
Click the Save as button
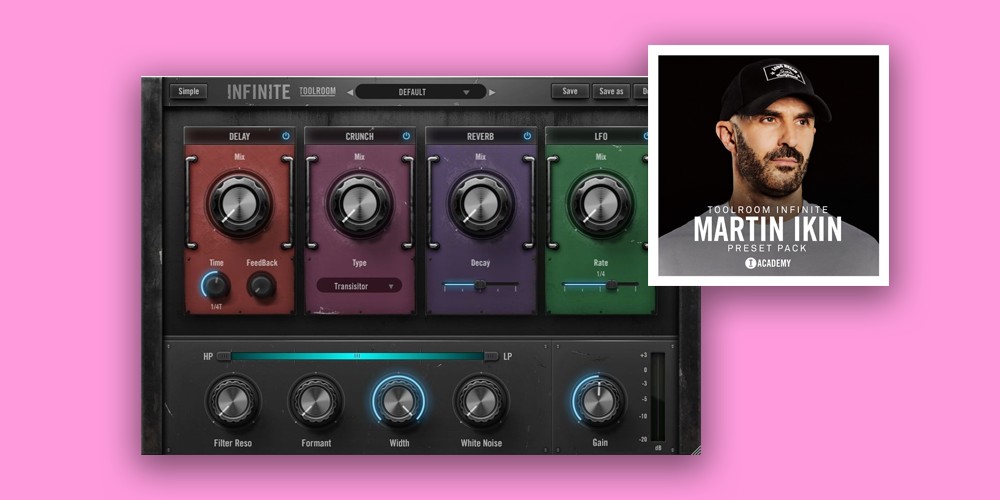[x=610, y=91]
